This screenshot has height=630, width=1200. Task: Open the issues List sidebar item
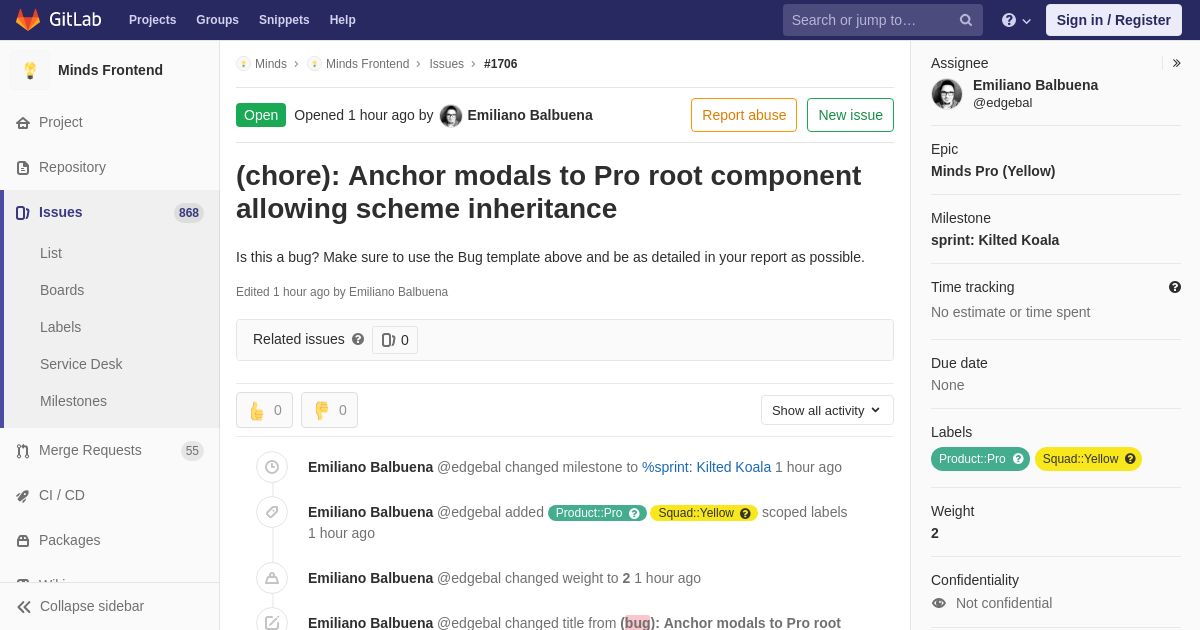coord(51,253)
